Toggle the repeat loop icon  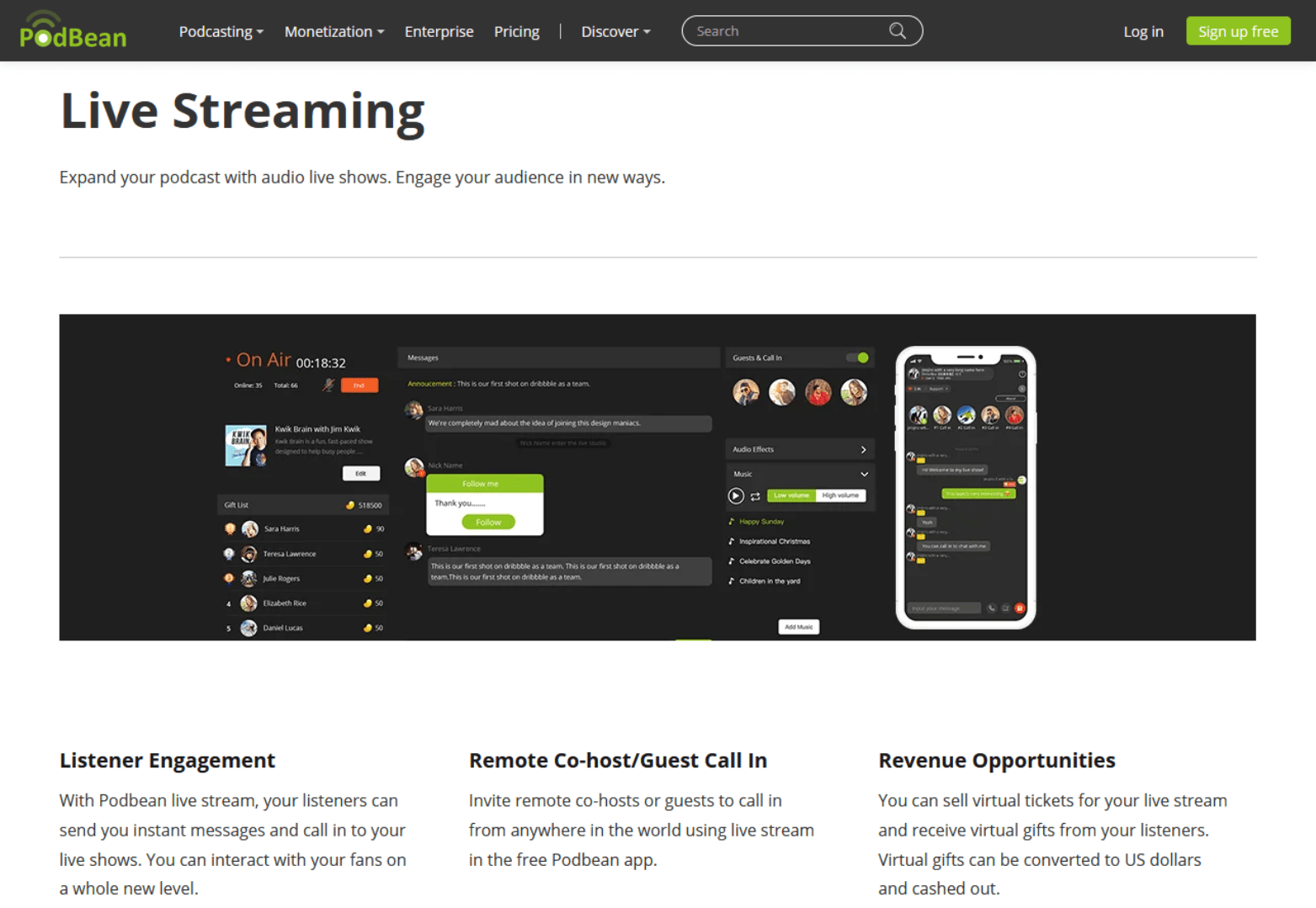(x=755, y=496)
